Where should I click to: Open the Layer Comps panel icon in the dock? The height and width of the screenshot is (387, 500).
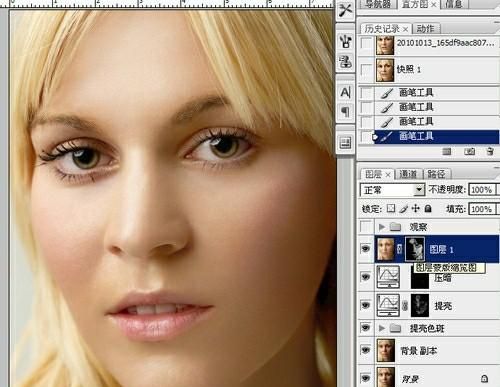(x=345, y=143)
